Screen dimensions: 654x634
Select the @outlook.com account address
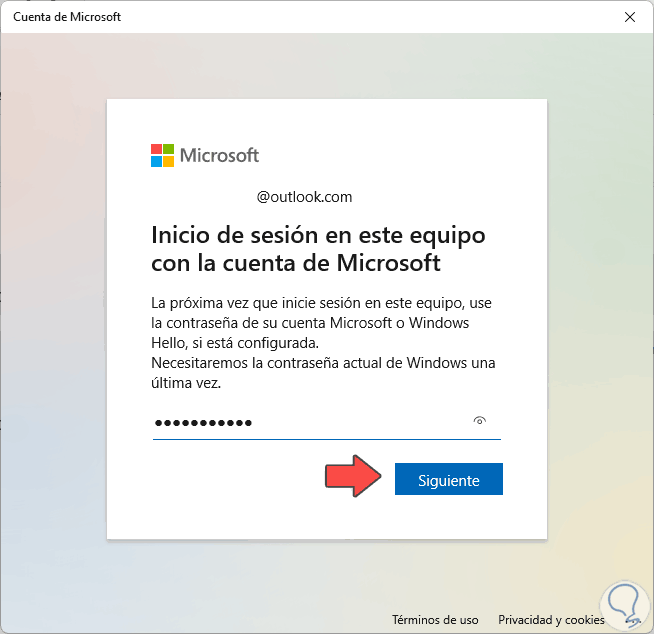[304, 197]
